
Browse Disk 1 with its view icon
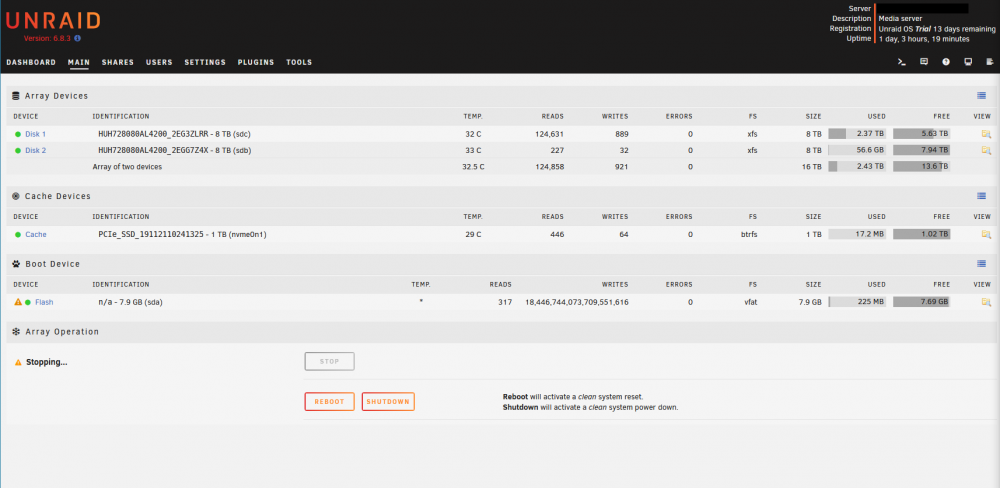[986, 134]
